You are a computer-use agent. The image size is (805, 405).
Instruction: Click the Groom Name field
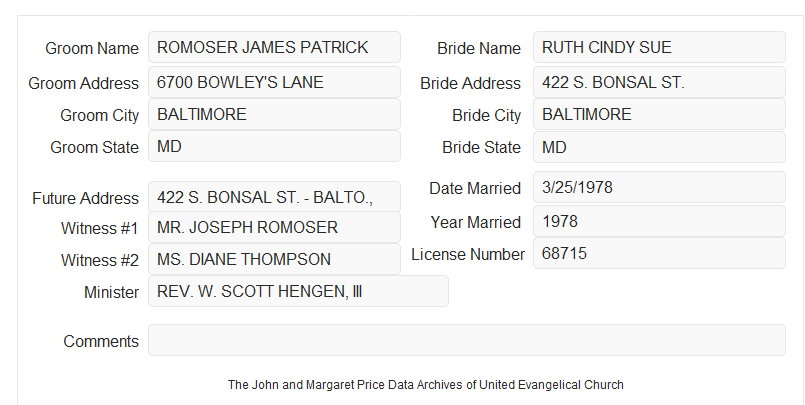pyautogui.click(x=274, y=47)
